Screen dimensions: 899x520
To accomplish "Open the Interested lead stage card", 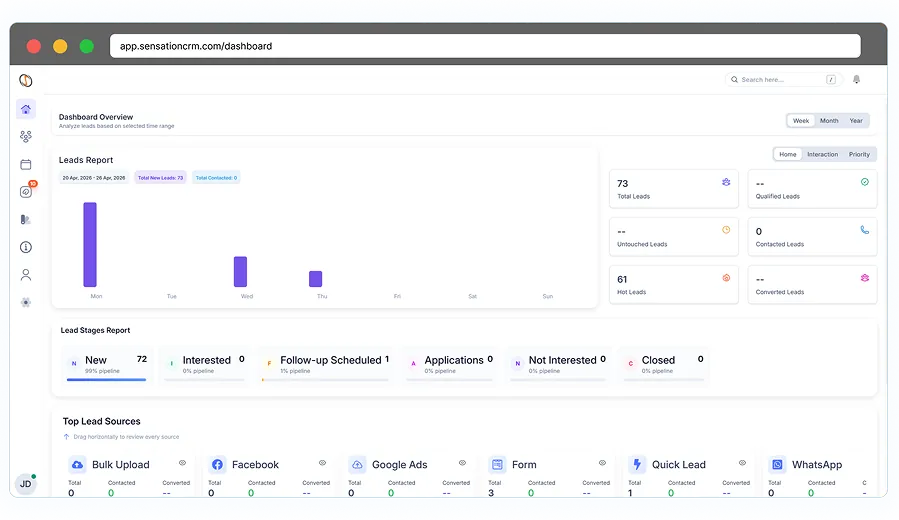I will 205,366.
